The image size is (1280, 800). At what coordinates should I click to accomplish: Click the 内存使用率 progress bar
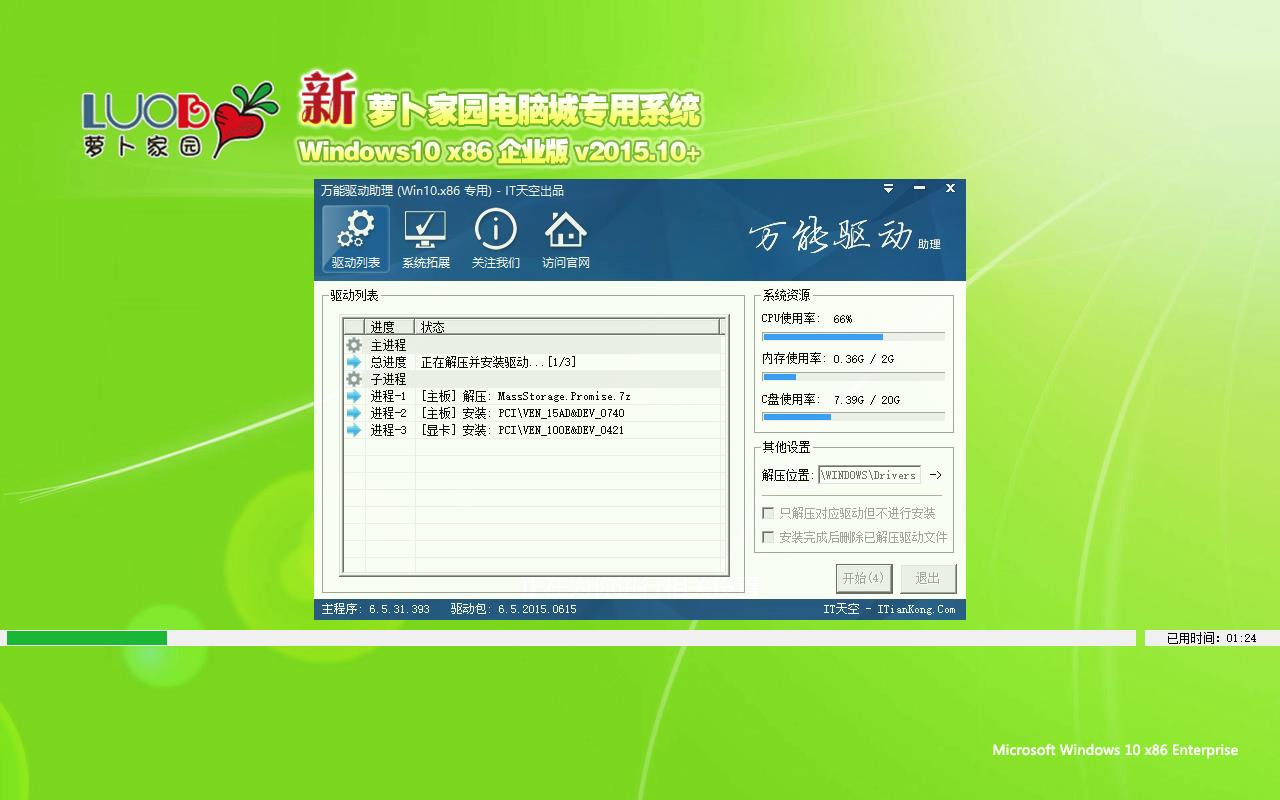[853, 377]
